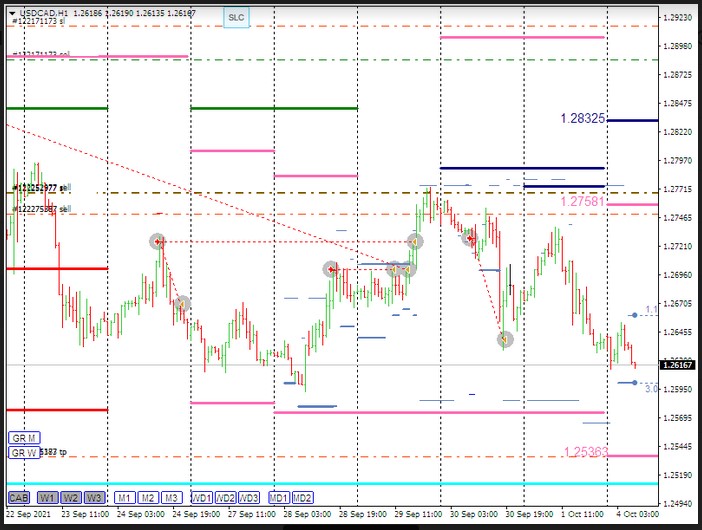Click the M3 button in bottom row
Viewport: 702px width, 530px height.
click(171, 497)
